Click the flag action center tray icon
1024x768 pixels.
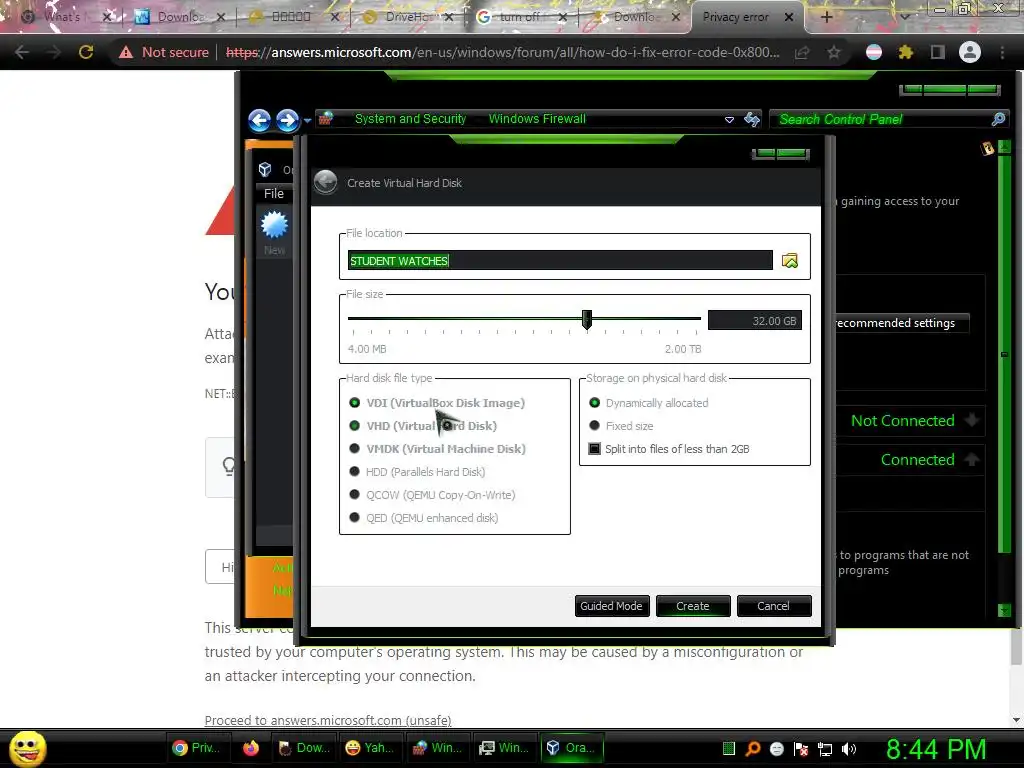801,749
